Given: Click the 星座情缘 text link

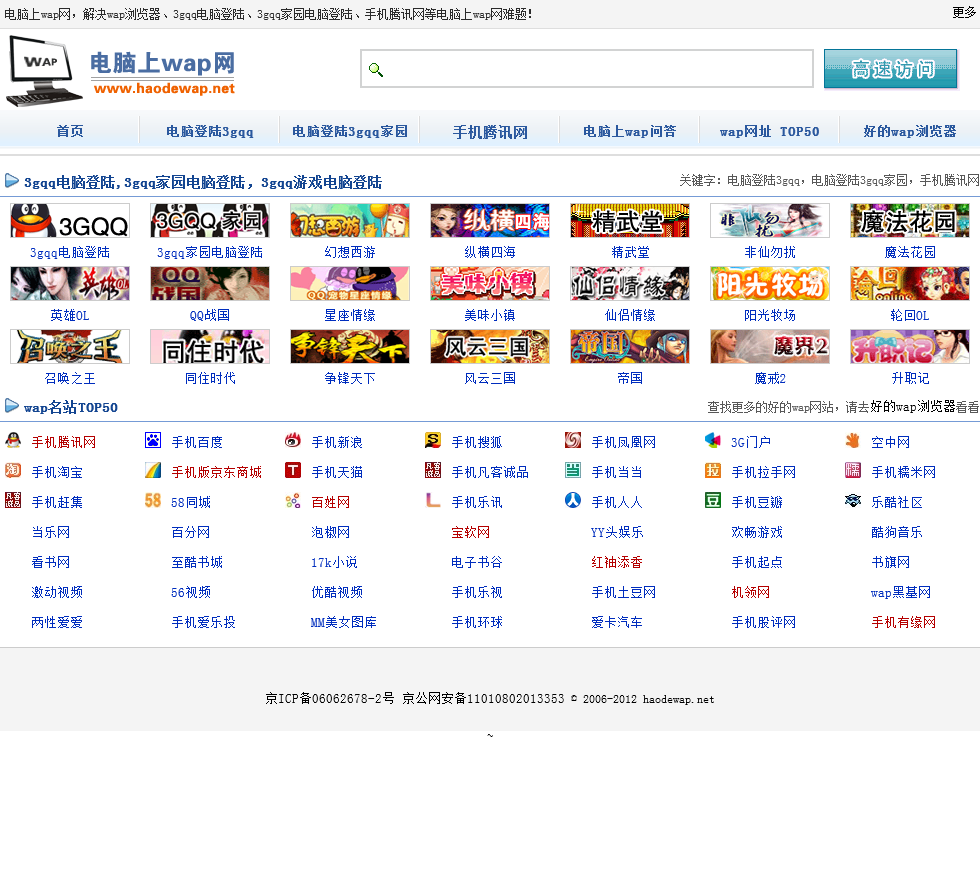Looking at the screenshot, I should tap(350, 316).
